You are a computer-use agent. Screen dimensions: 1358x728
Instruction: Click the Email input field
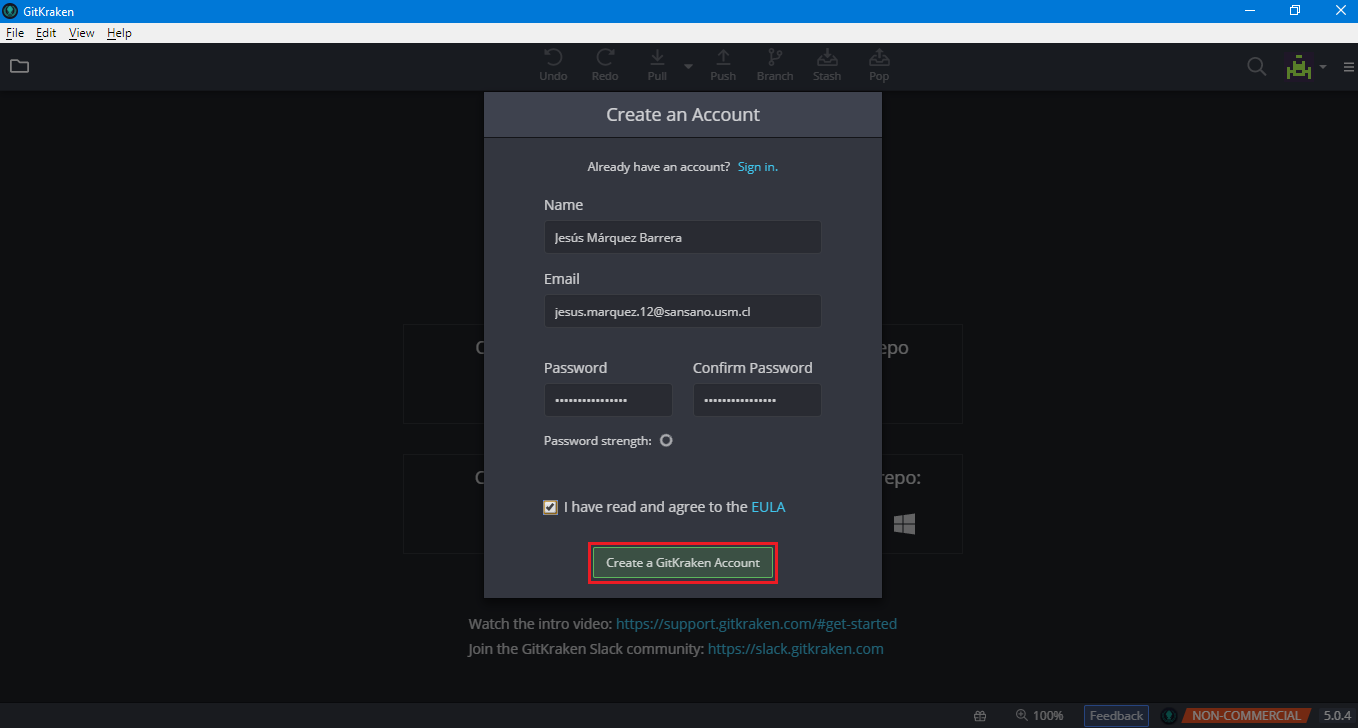[x=683, y=311]
